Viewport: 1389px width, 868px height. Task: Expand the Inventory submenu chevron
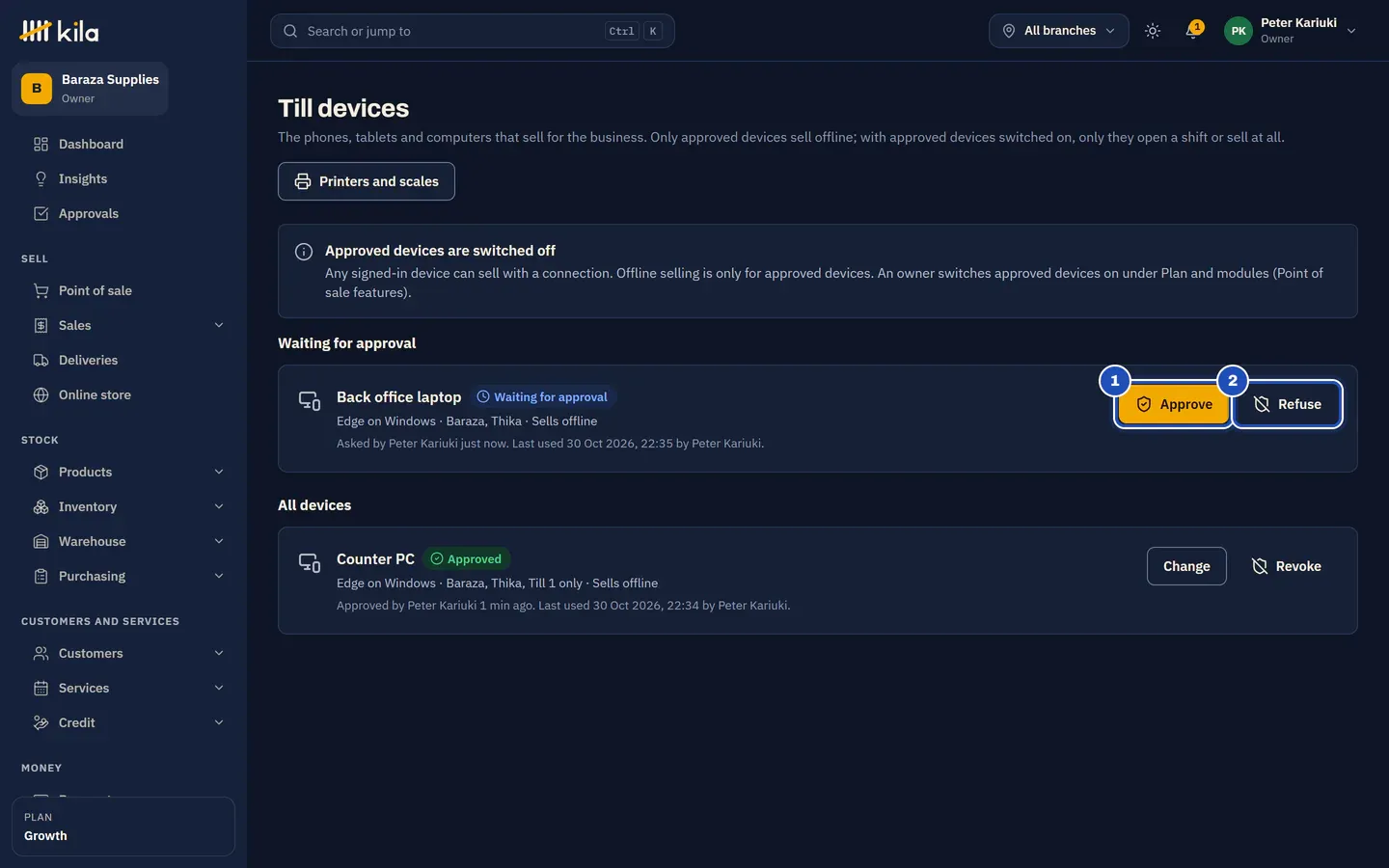(219, 506)
